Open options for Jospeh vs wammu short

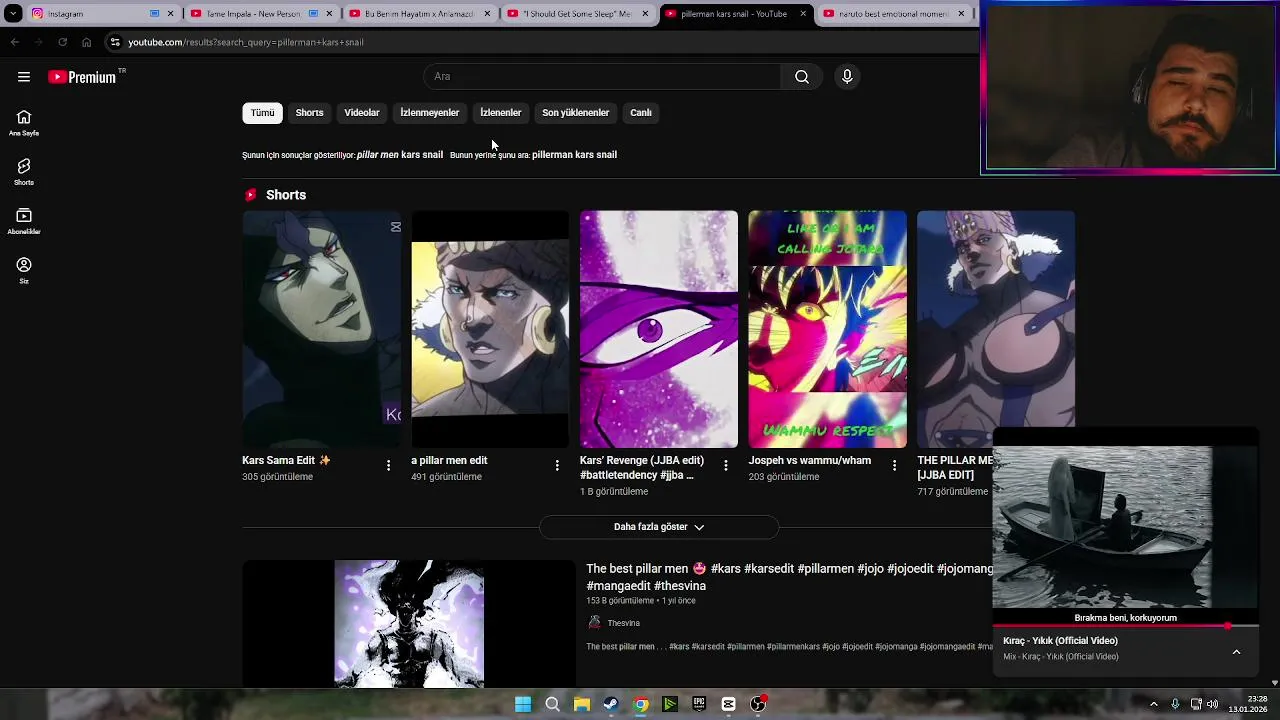pos(895,465)
